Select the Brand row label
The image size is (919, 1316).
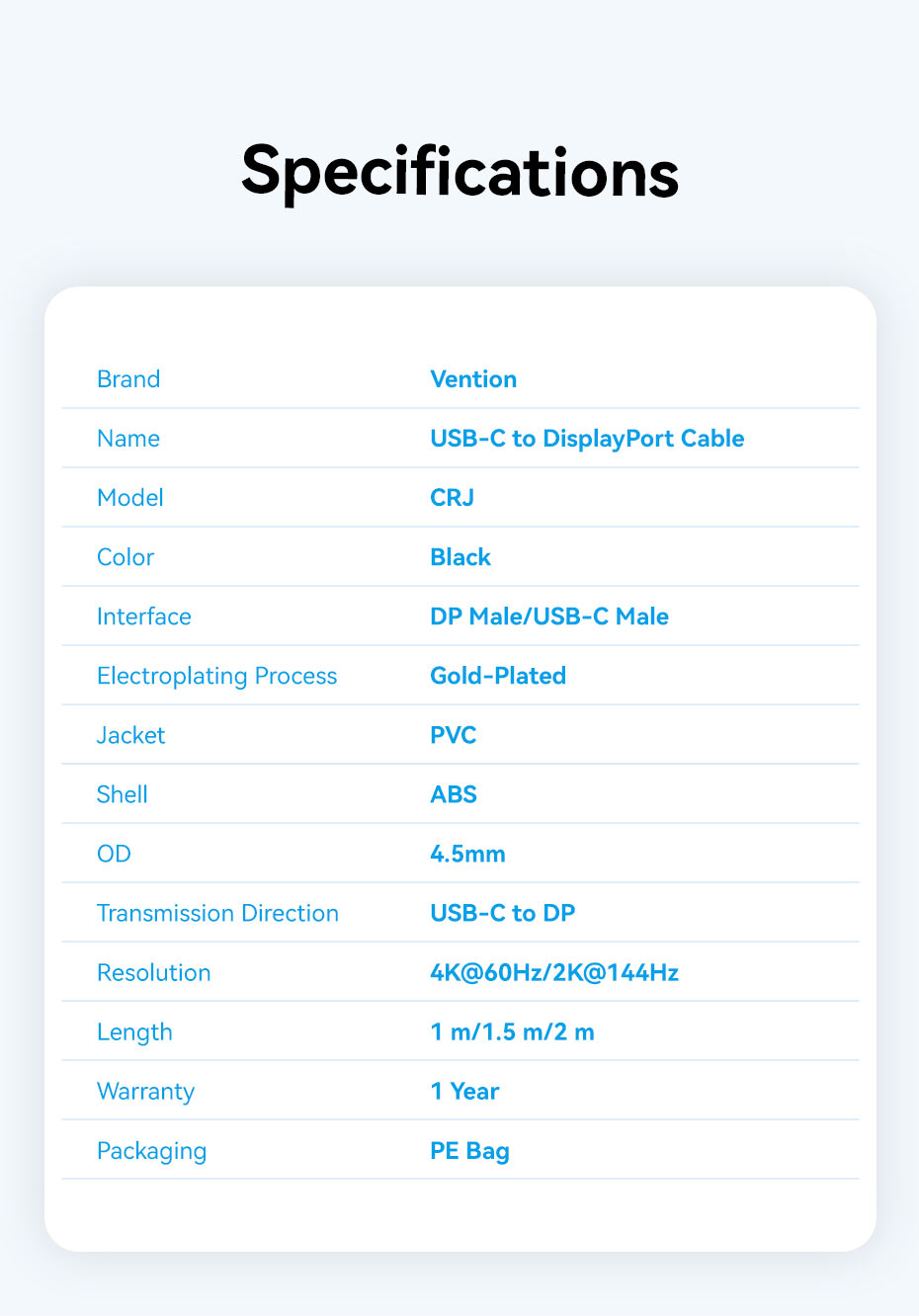(128, 379)
